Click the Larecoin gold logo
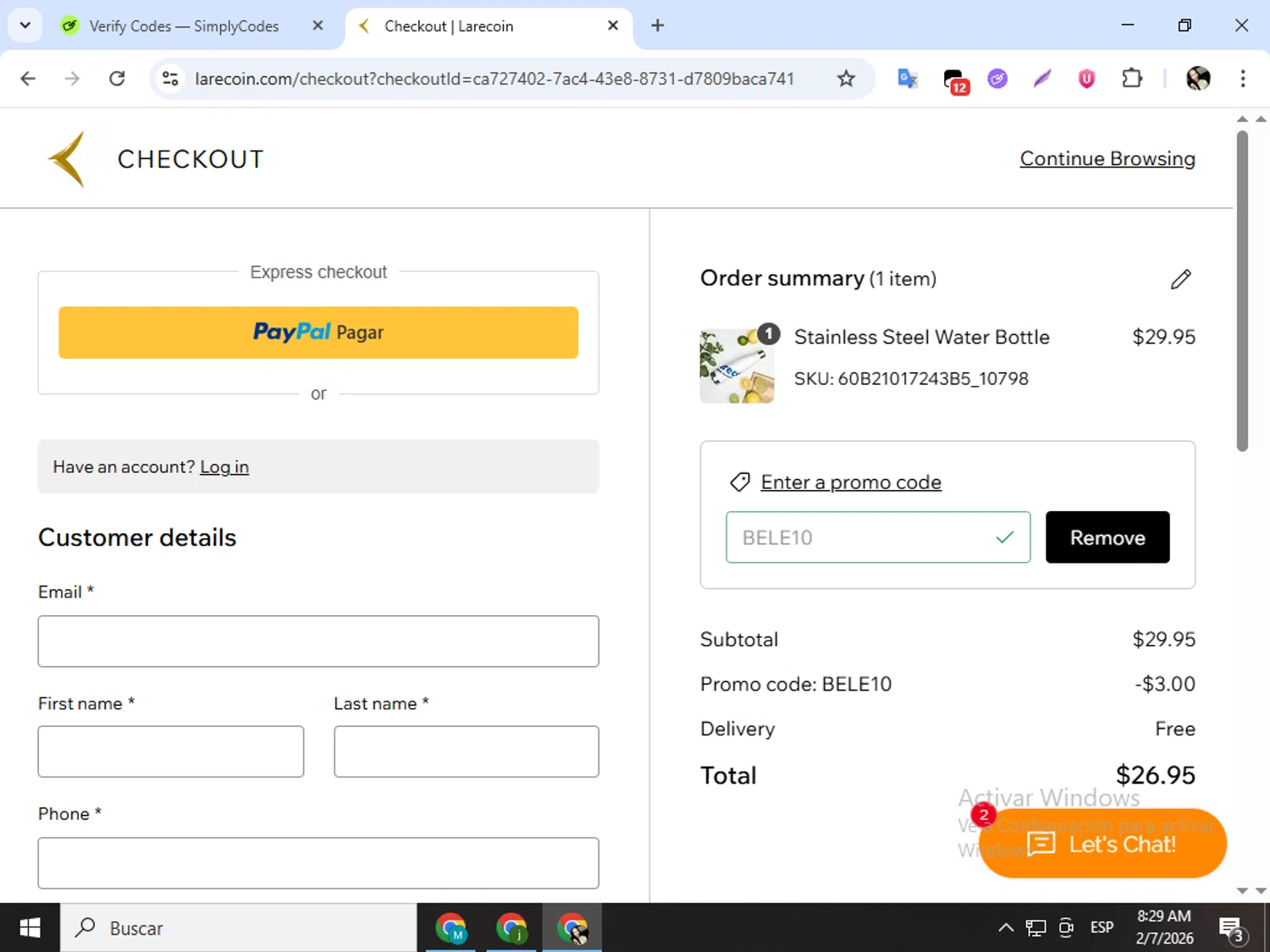Screen dimensions: 1270x952 (67, 159)
